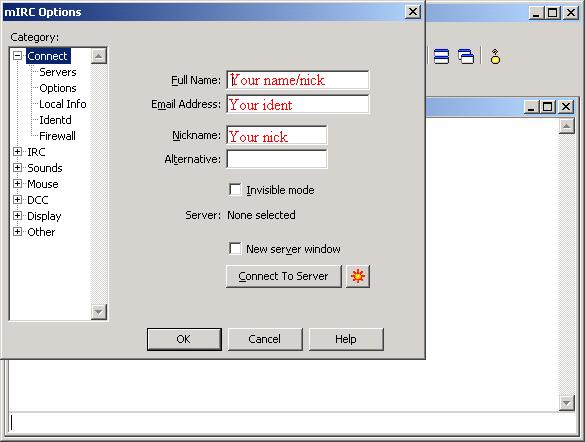Click the sun icon beside Connect To Server
The height and width of the screenshot is (442, 585).
click(357, 276)
